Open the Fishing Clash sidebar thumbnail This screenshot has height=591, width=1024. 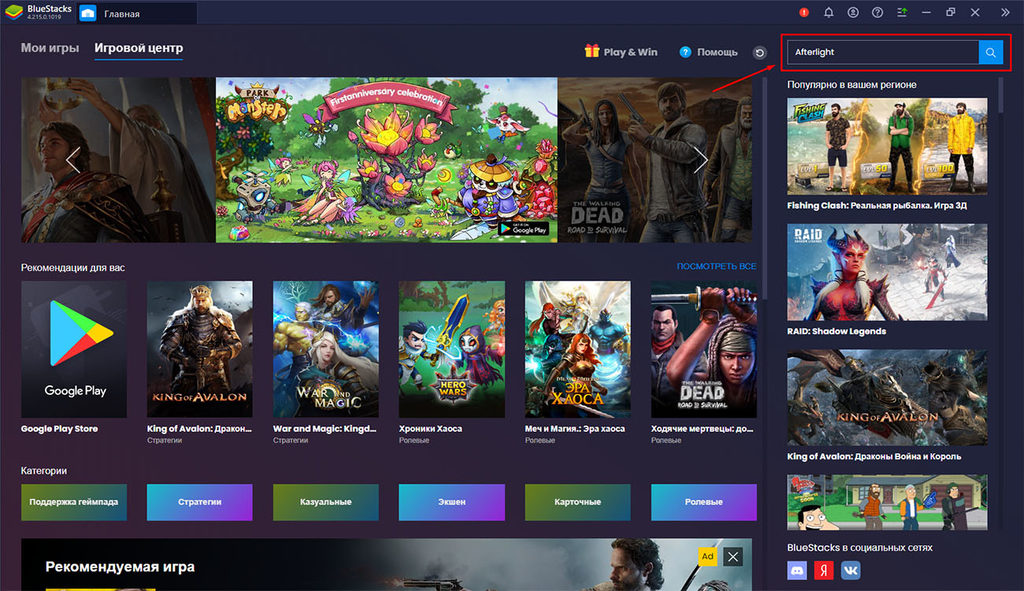click(887, 146)
